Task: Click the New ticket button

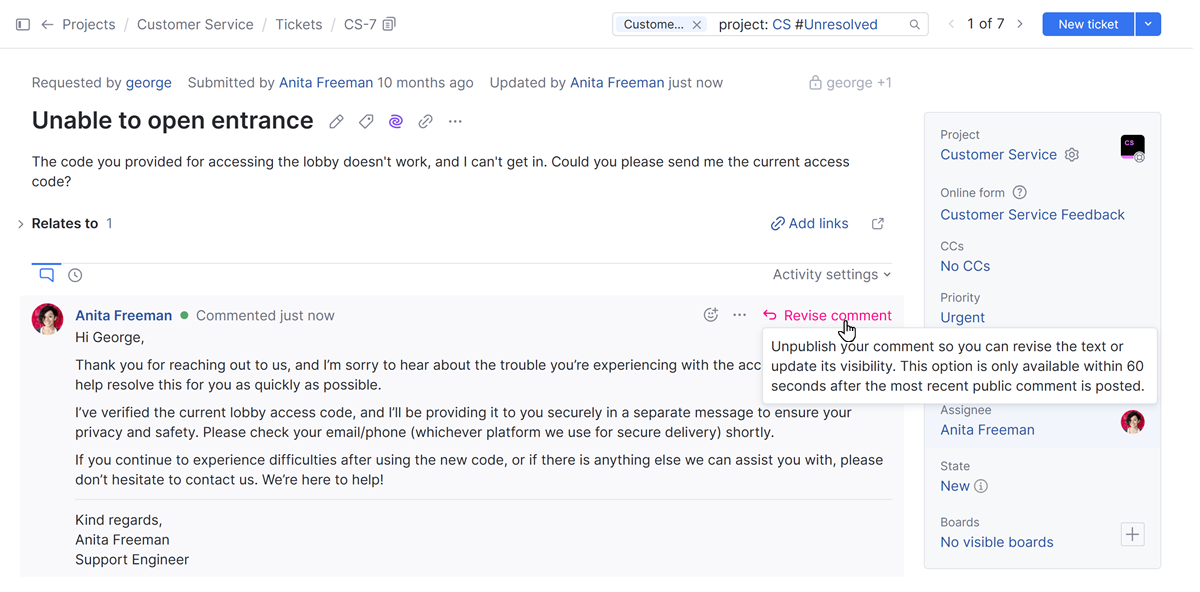Action: [x=1088, y=24]
